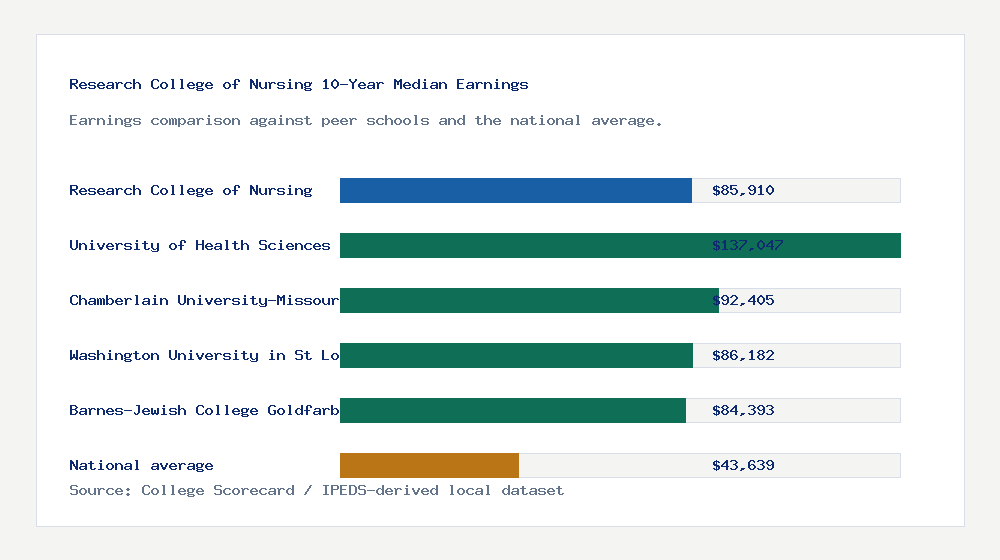Viewport: 1000px width, 560px height.
Task: Click the $137,047 value
Action: (x=747, y=245)
